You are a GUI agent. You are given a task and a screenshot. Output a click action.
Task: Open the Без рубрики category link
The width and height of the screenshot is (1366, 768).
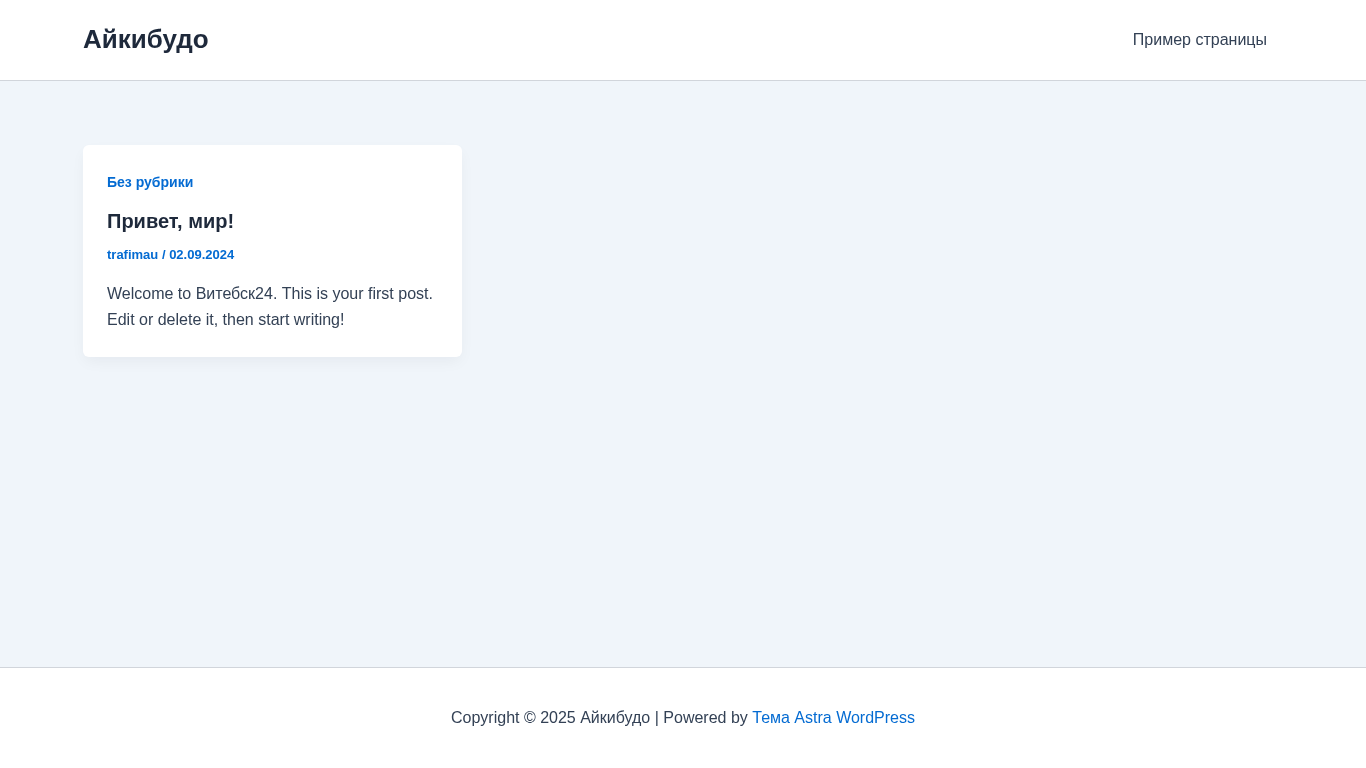click(x=150, y=182)
